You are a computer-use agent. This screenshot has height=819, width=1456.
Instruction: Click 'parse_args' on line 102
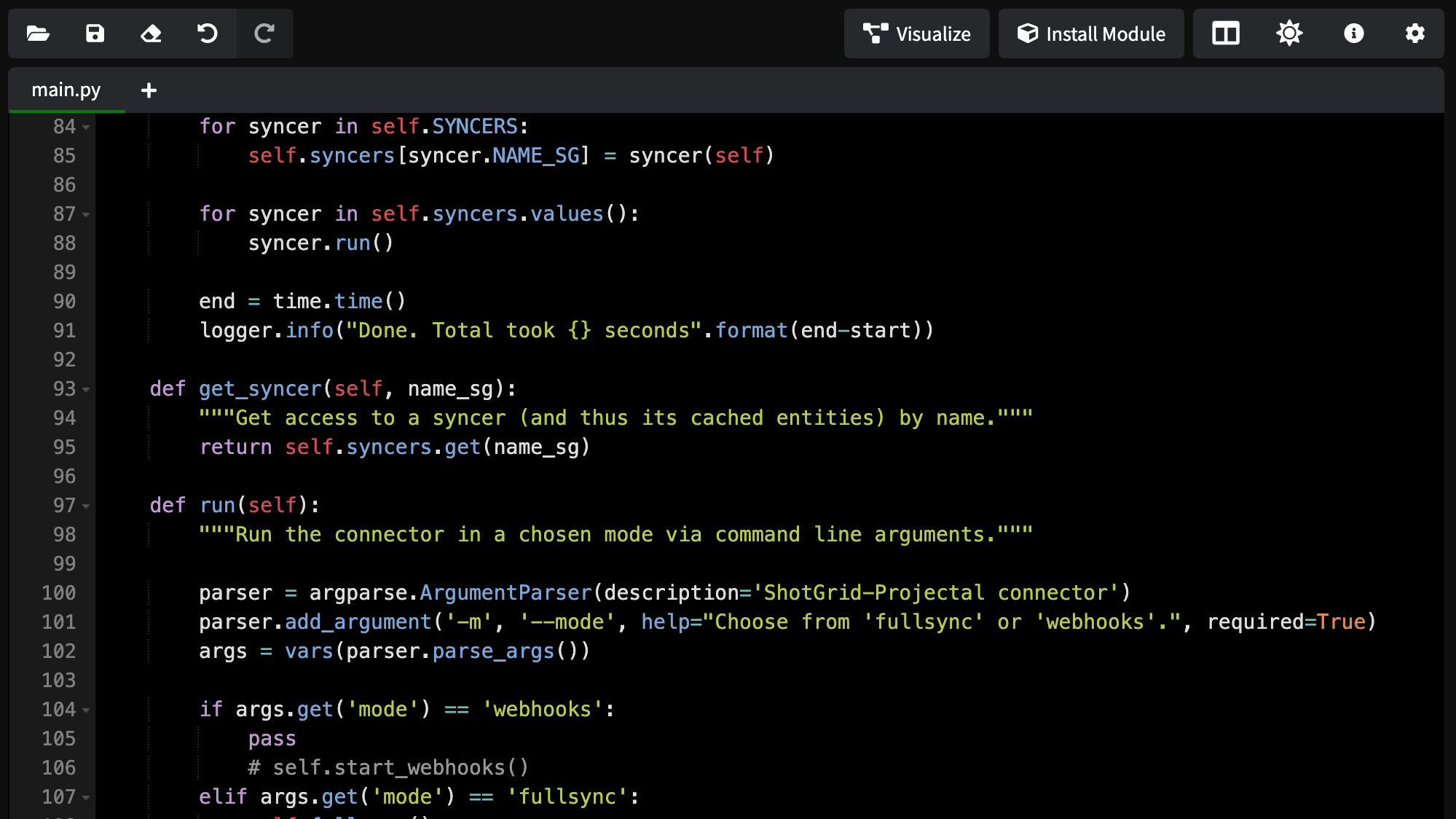[x=494, y=651]
